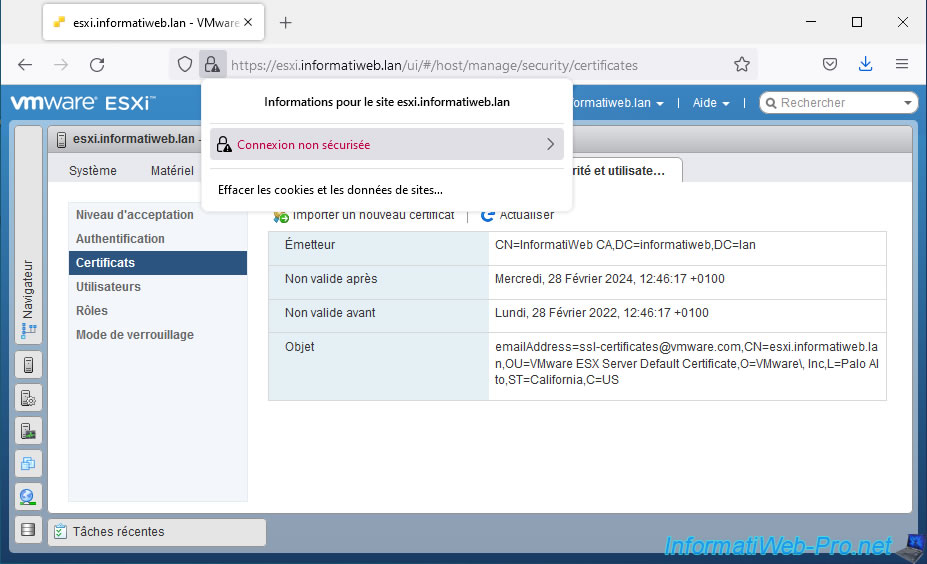
Task: Open the Networking globe icon in sidebar
Action: pyautogui.click(x=28, y=497)
